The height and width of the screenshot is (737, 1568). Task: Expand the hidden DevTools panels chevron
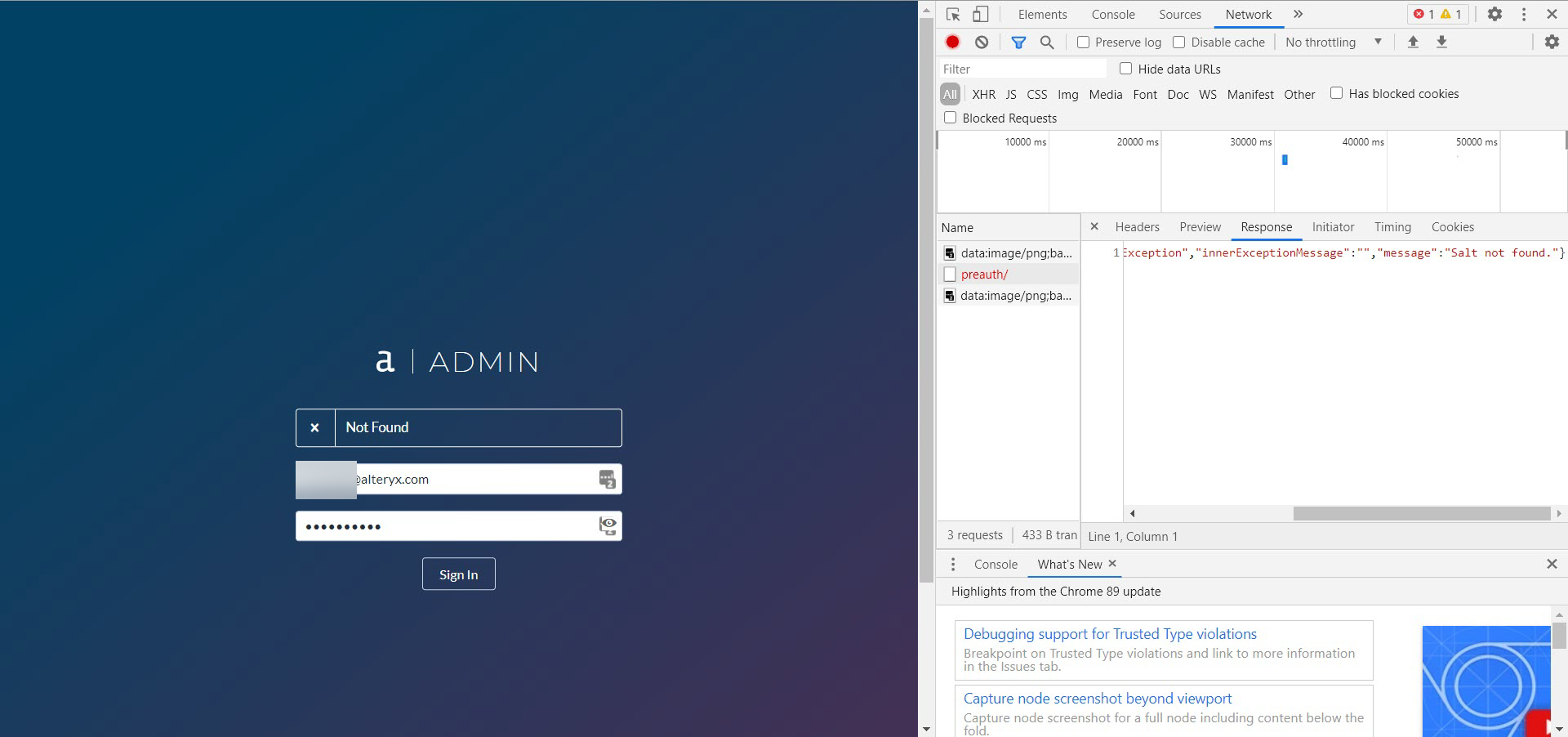coord(1298,14)
